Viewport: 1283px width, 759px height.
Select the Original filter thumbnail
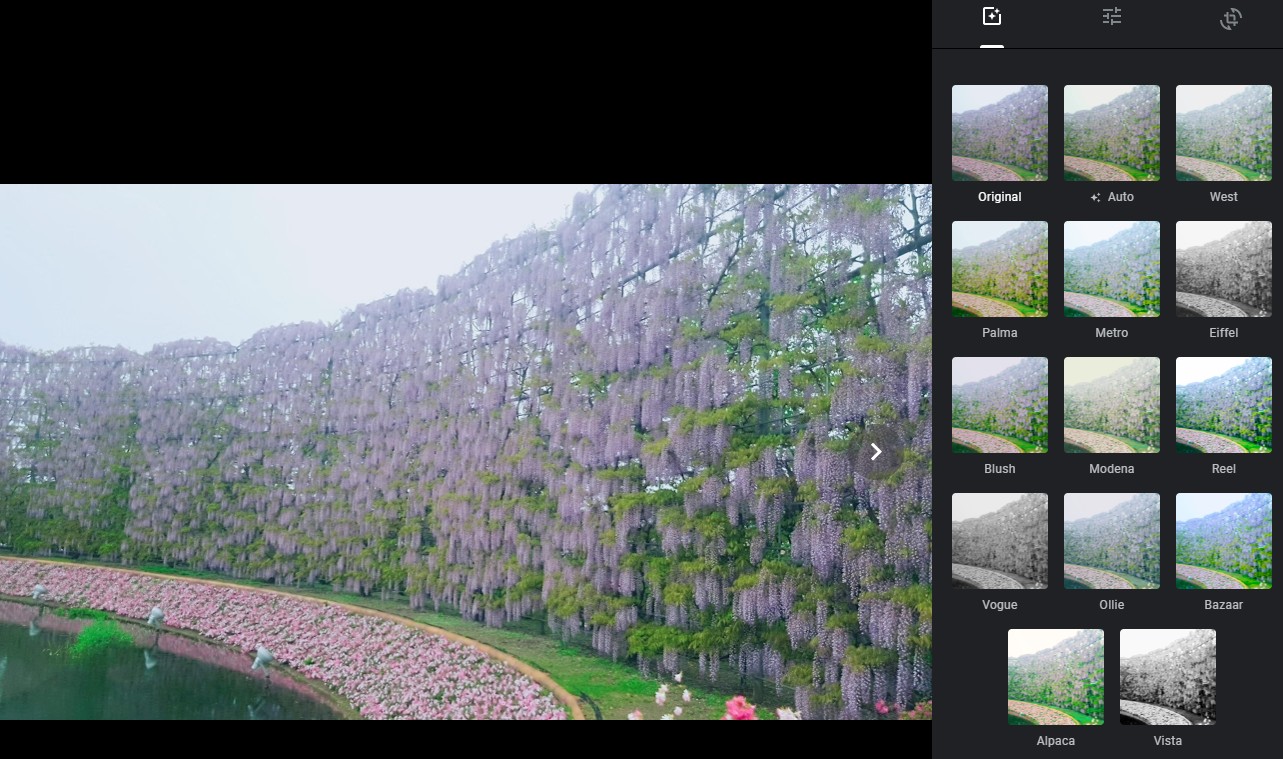[999, 133]
